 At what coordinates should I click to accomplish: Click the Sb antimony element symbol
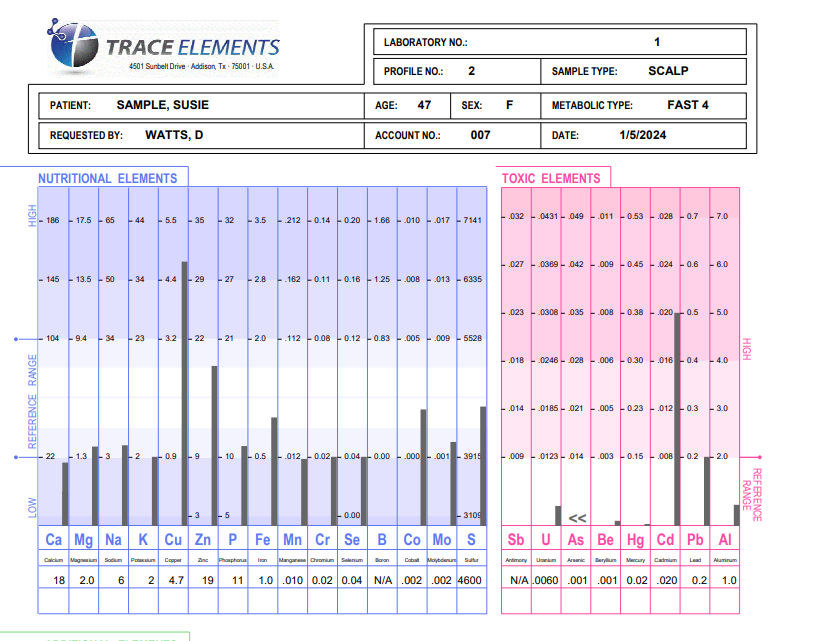[x=516, y=540]
